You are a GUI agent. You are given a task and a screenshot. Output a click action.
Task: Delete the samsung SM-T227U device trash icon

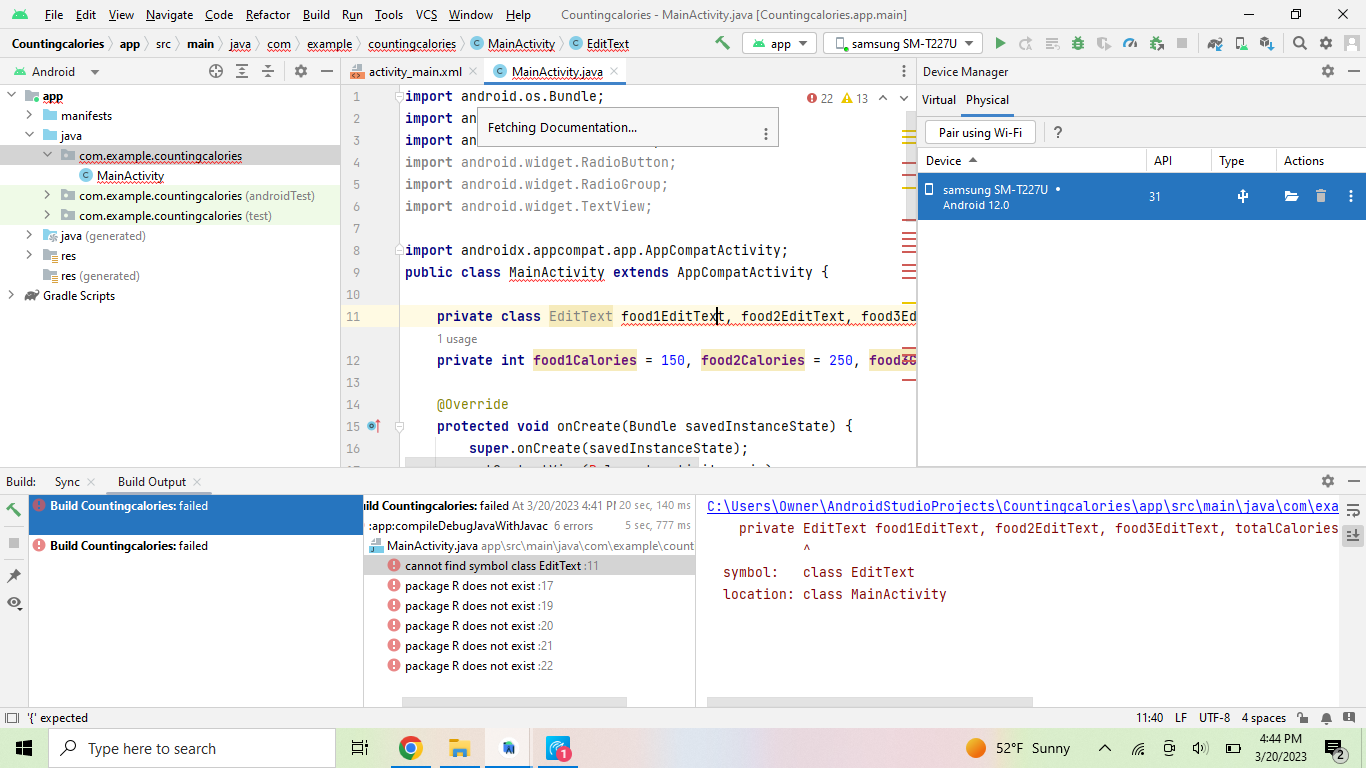coord(1321,196)
